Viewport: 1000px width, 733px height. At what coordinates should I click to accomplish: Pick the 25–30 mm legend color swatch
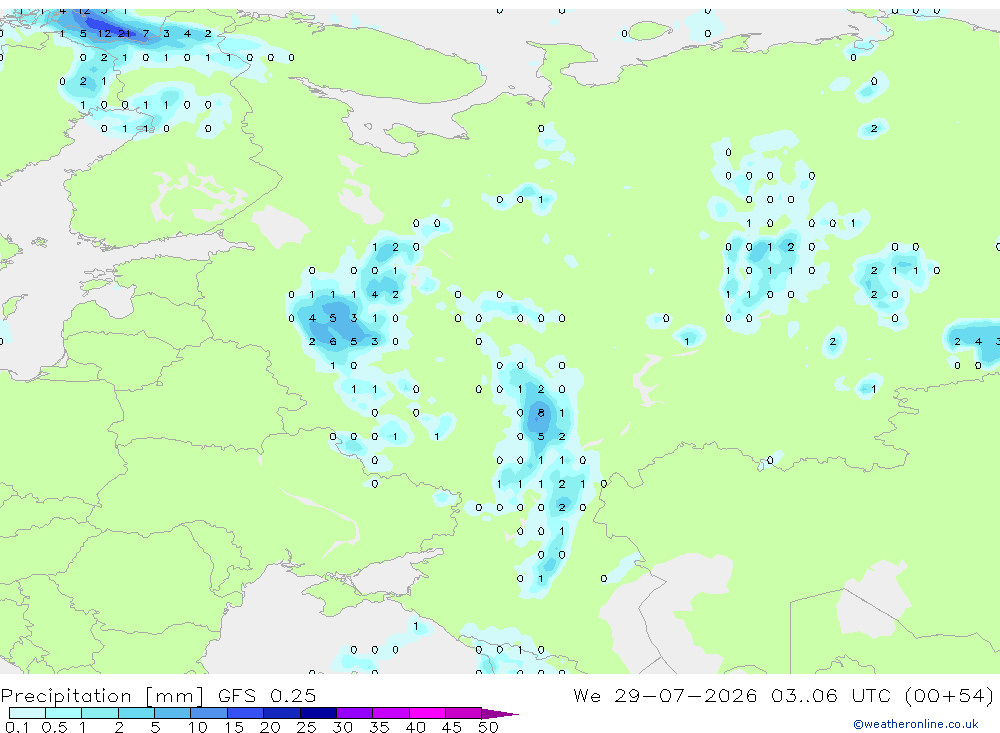click(x=318, y=713)
